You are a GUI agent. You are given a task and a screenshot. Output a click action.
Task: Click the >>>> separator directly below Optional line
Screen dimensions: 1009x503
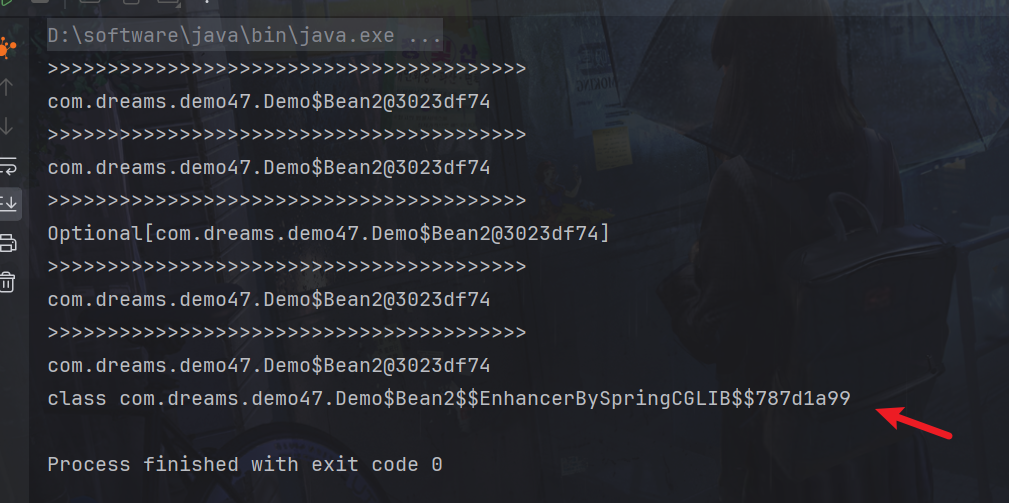tap(286, 267)
